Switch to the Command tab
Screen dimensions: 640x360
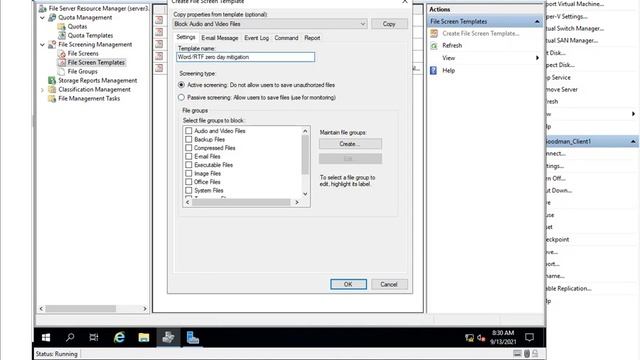click(286, 38)
